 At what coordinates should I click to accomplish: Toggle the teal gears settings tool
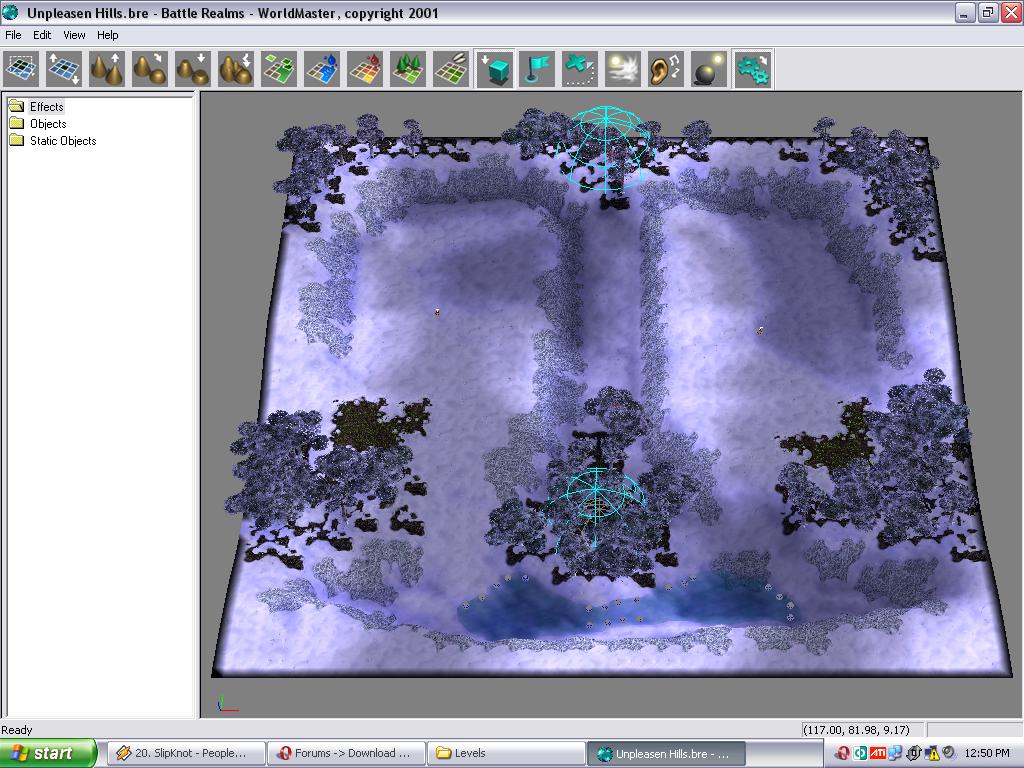pos(751,70)
